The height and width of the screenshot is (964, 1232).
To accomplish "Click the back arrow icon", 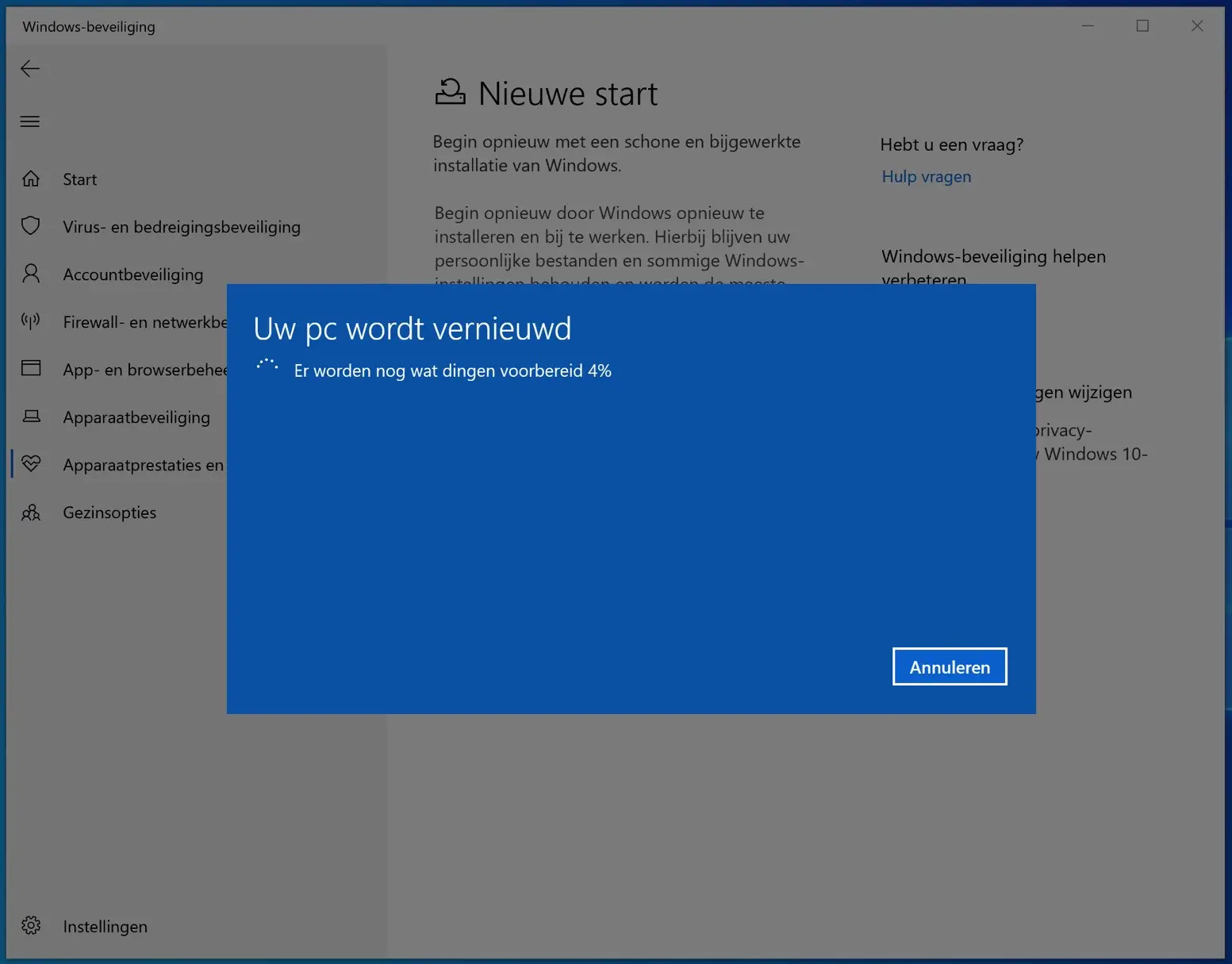I will (x=30, y=69).
